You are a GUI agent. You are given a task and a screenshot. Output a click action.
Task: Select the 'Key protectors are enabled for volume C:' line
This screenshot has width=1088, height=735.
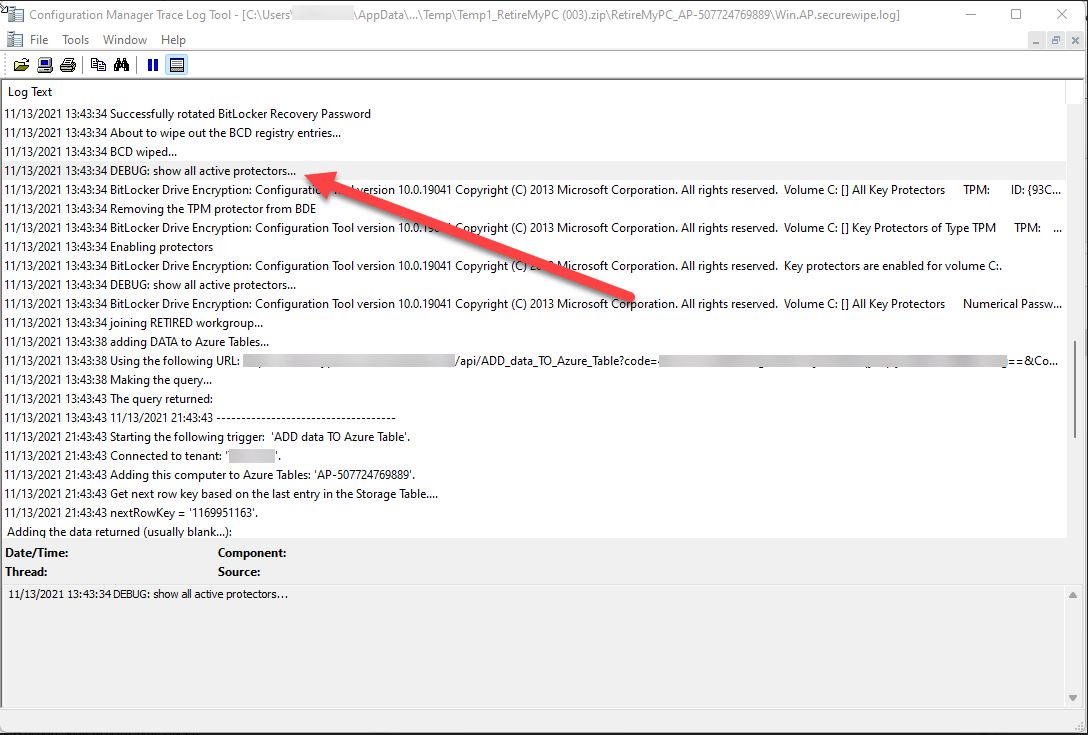coord(534,266)
